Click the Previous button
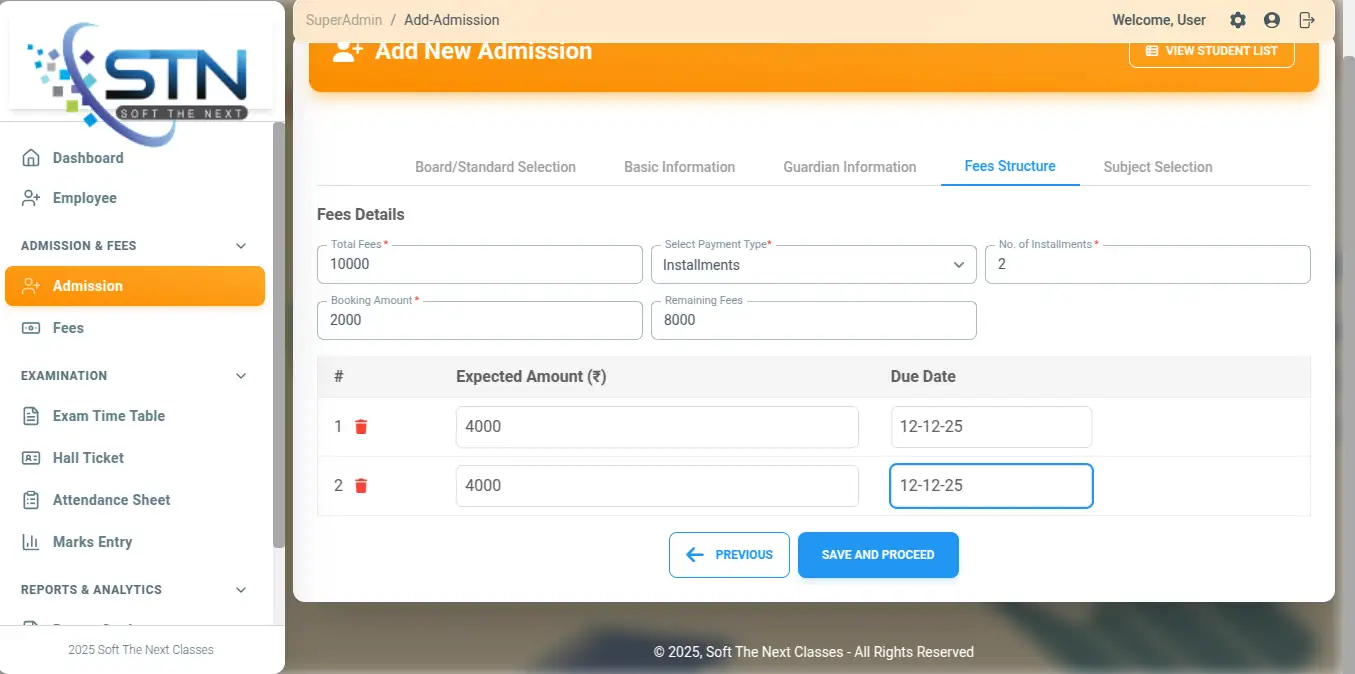 pyautogui.click(x=729, y=555)
